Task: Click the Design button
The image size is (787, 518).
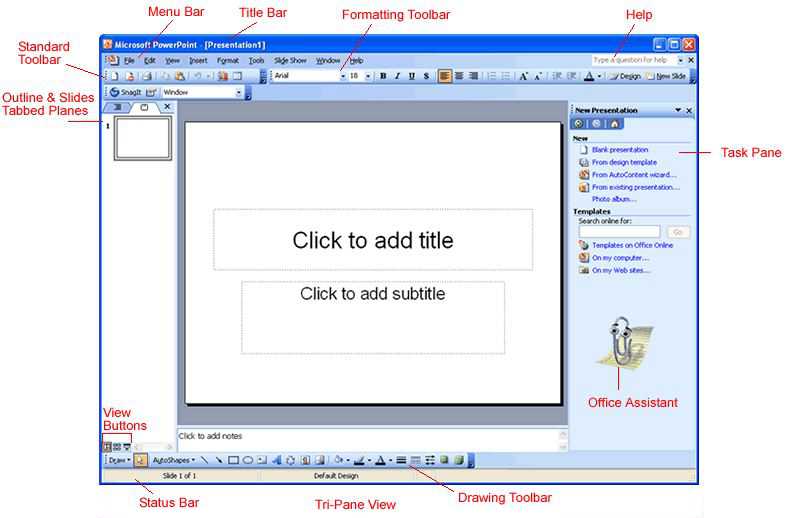Action: coord(625,76)
